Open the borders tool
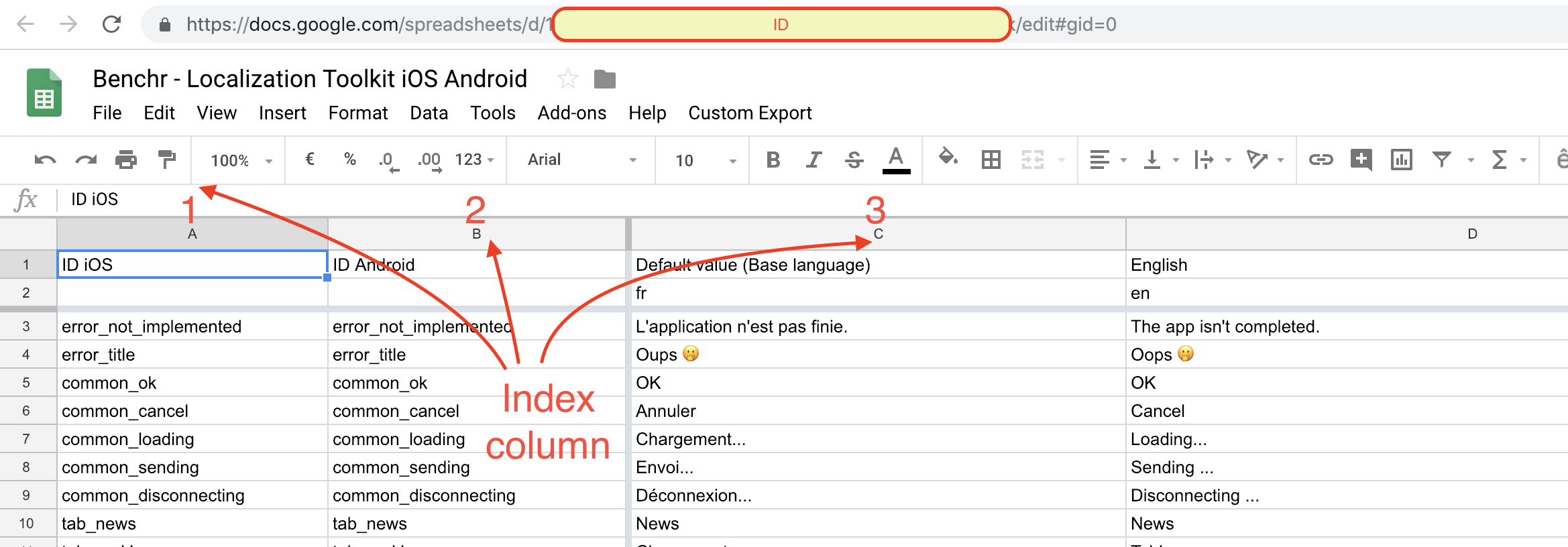Image resolution: width=1568 pixels, height=547 pixels. point(991,160)
